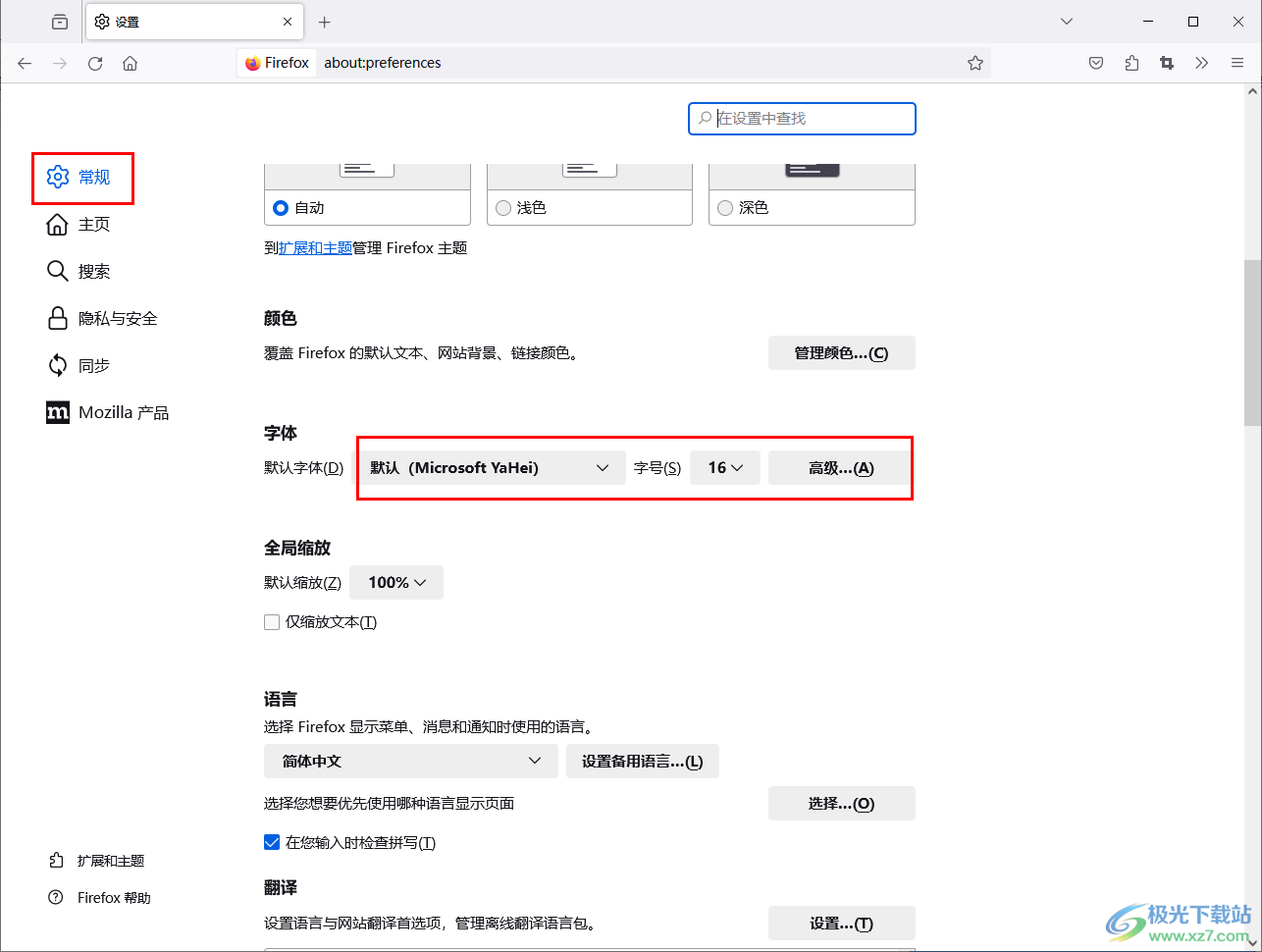Click the vertical scrollbar thumb

1252,343
